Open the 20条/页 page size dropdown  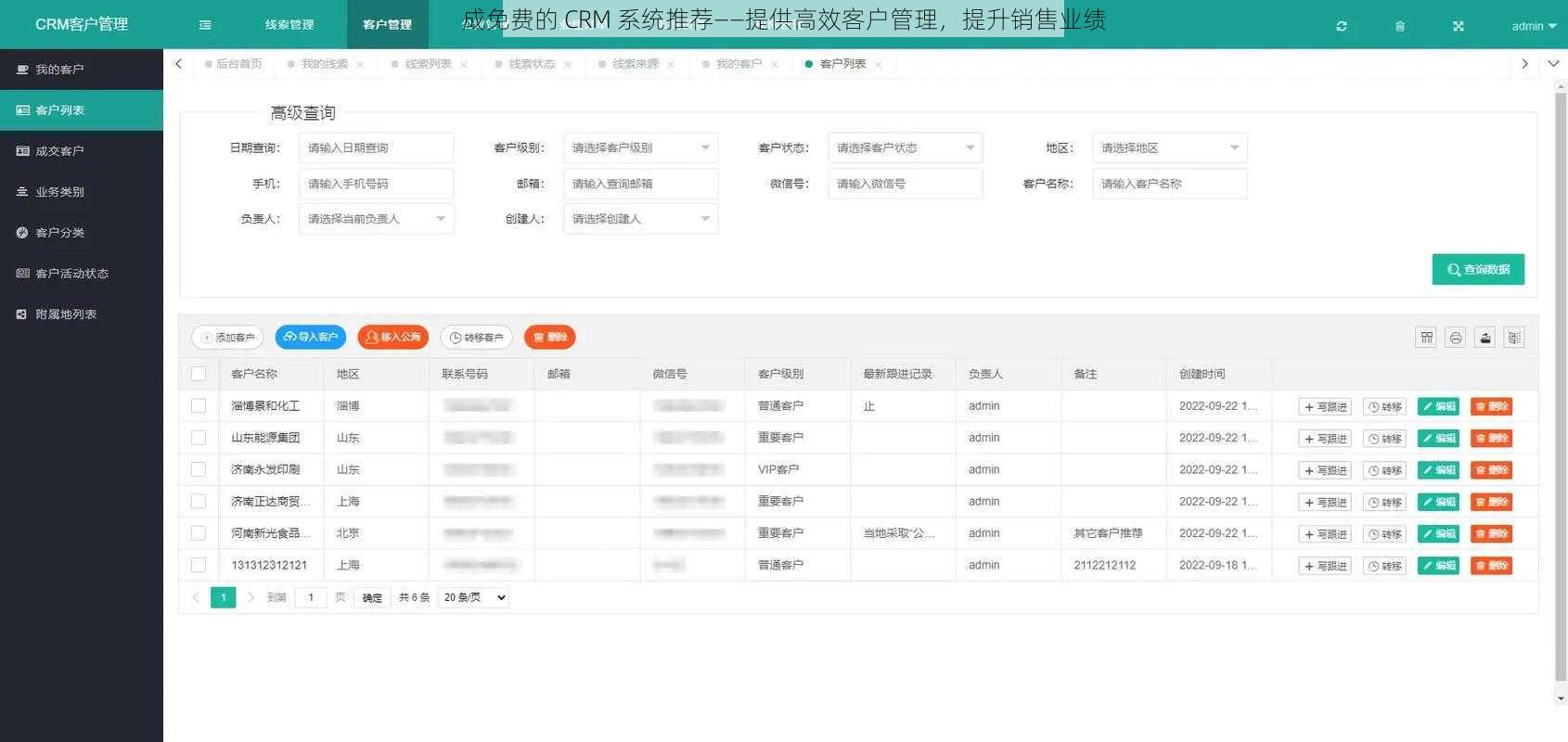[x=473, y=597]
